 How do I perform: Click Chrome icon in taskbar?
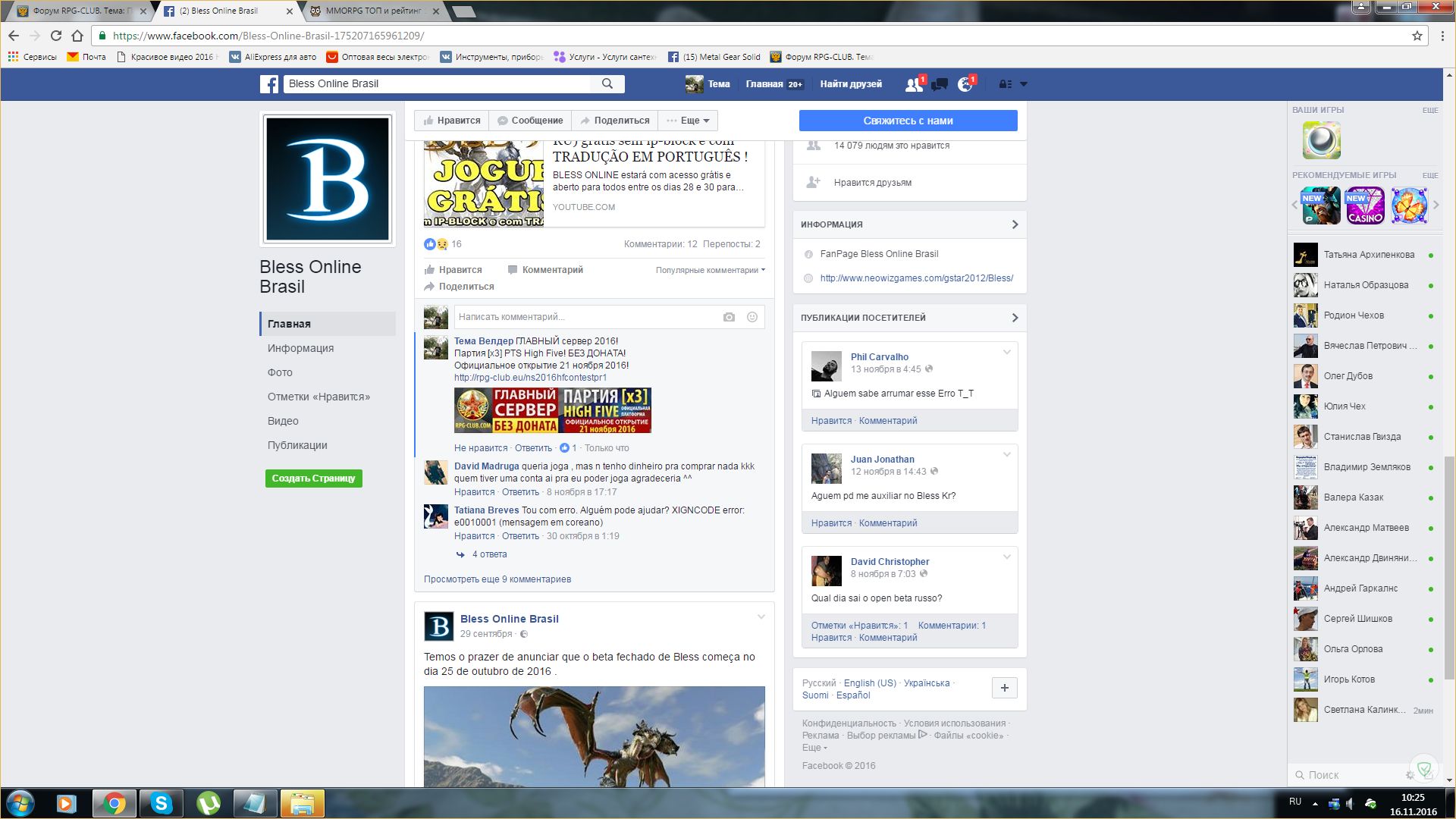pyautogui.click(x=115, y=803)
